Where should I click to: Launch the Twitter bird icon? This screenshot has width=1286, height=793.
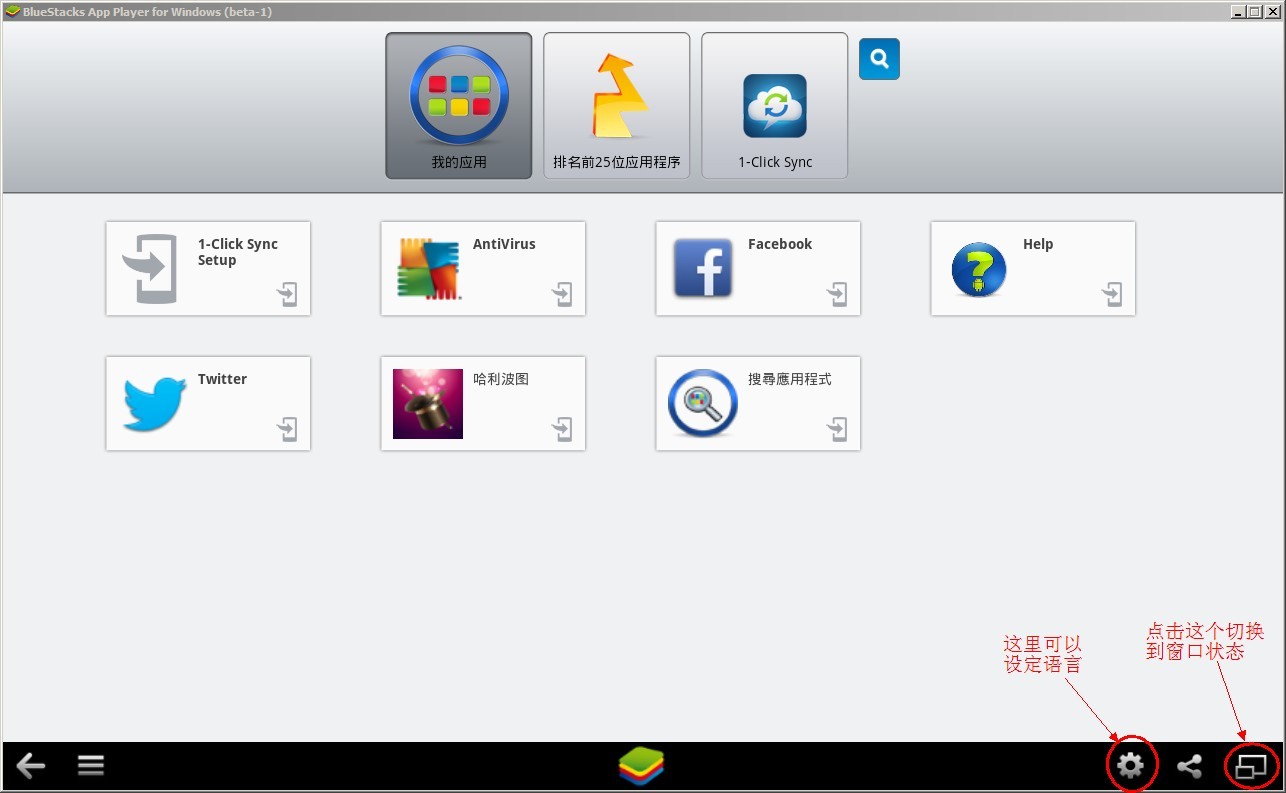(x=155, y=403)
